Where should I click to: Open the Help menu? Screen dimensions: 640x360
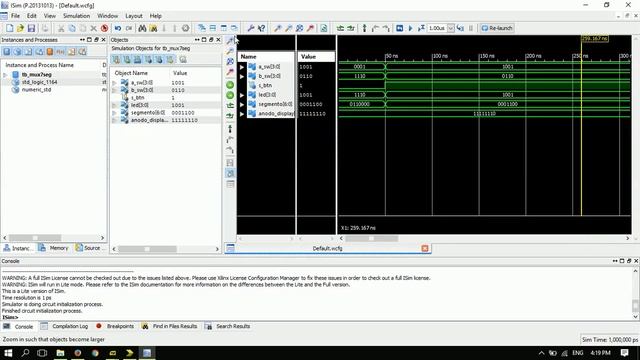click(156, 16)
